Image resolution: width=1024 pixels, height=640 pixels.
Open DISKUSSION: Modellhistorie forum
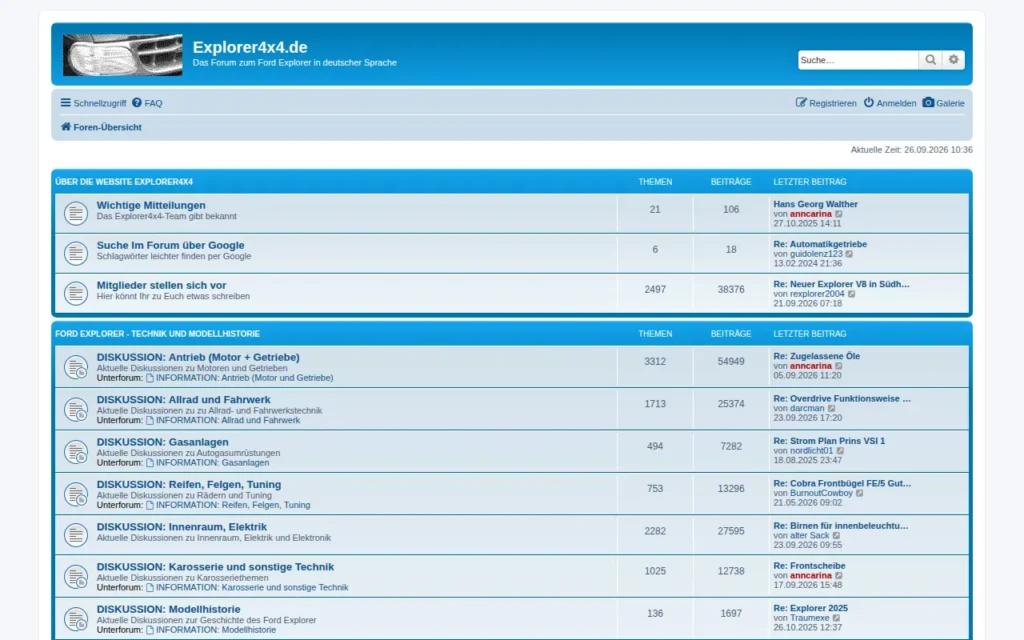(x=168, y=609)
